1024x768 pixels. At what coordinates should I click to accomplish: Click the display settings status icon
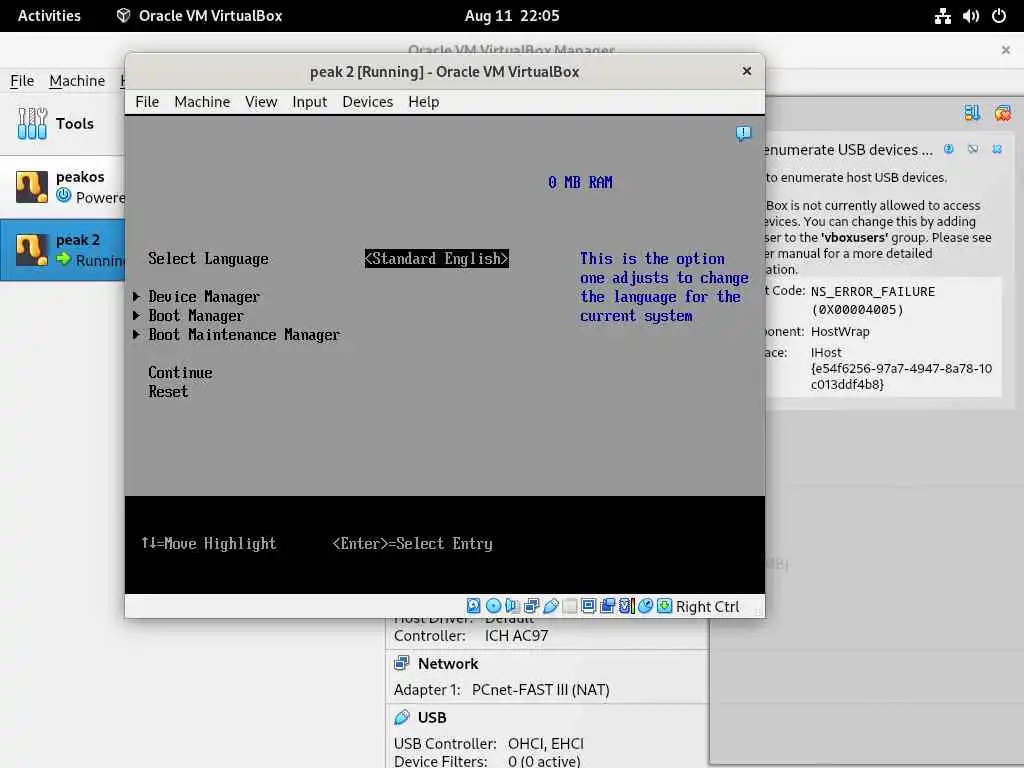[x=588, y=606]
